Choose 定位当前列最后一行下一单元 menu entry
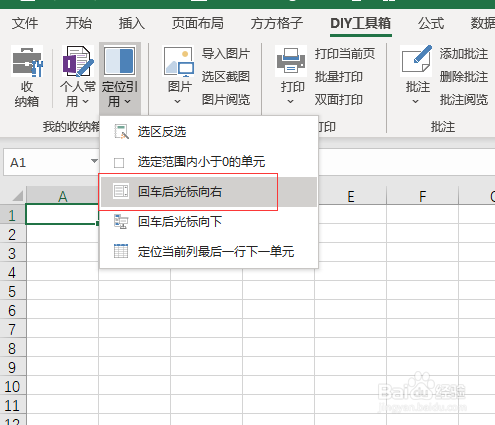The image size is (495, 425). 209,251
